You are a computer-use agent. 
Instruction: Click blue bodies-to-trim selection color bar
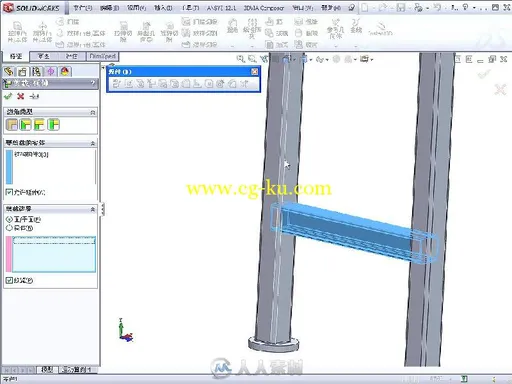[9, 167]
